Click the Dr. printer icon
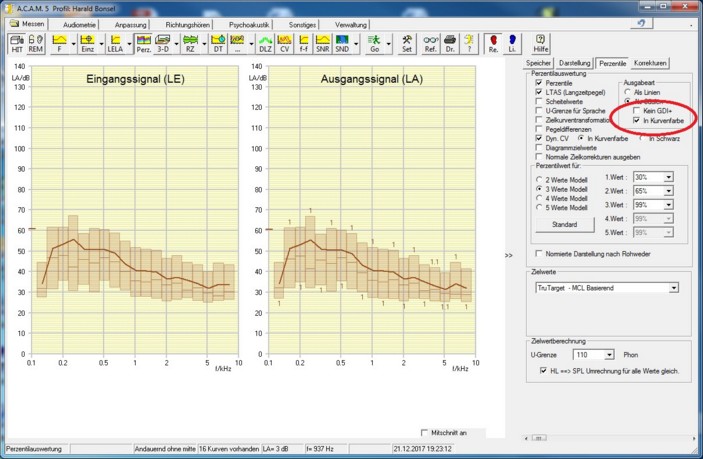This screenshot has width=703, height=459. [x=450, y=44]
